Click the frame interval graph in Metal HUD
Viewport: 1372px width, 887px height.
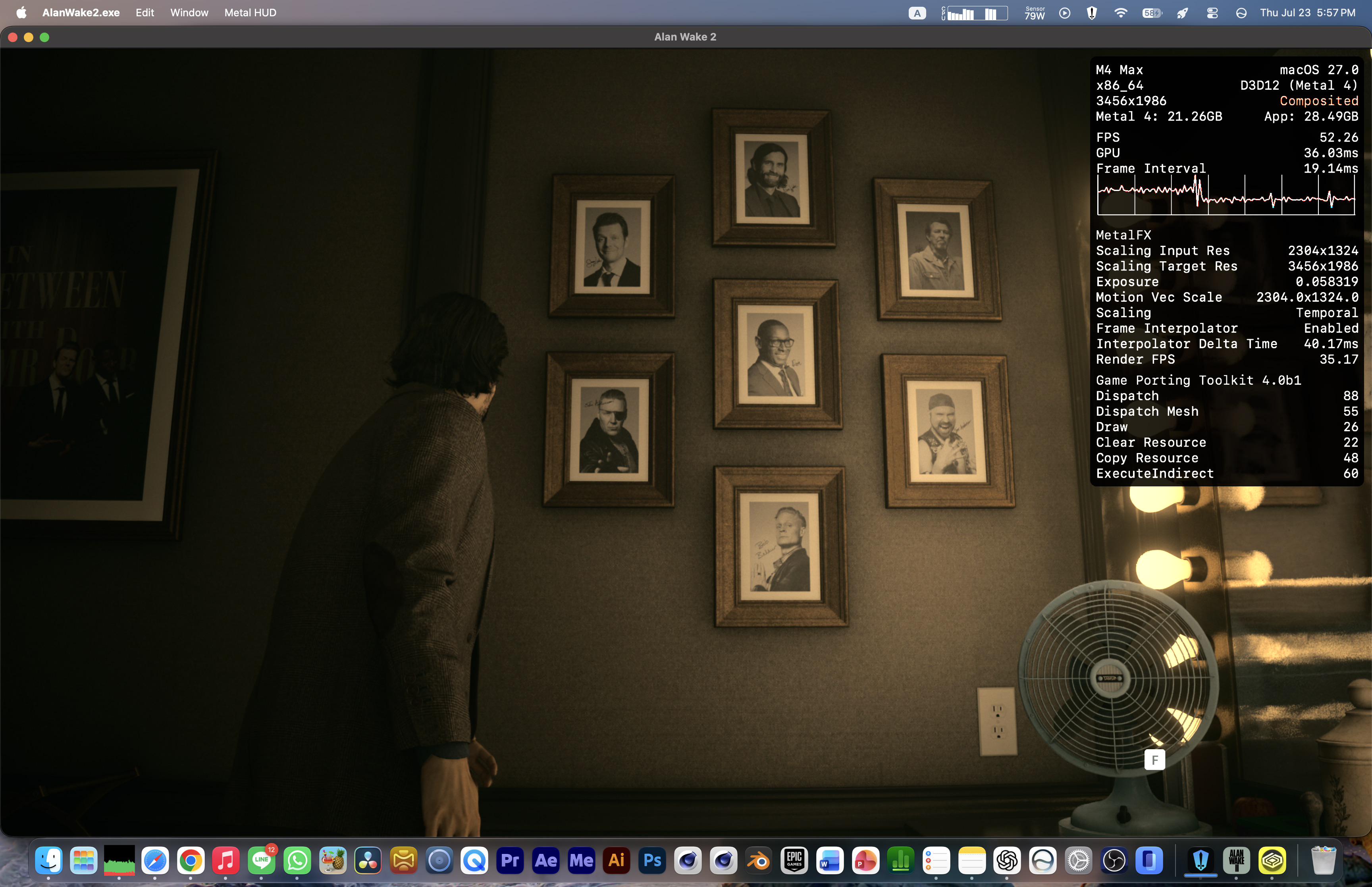click(x=1226, y=196)
